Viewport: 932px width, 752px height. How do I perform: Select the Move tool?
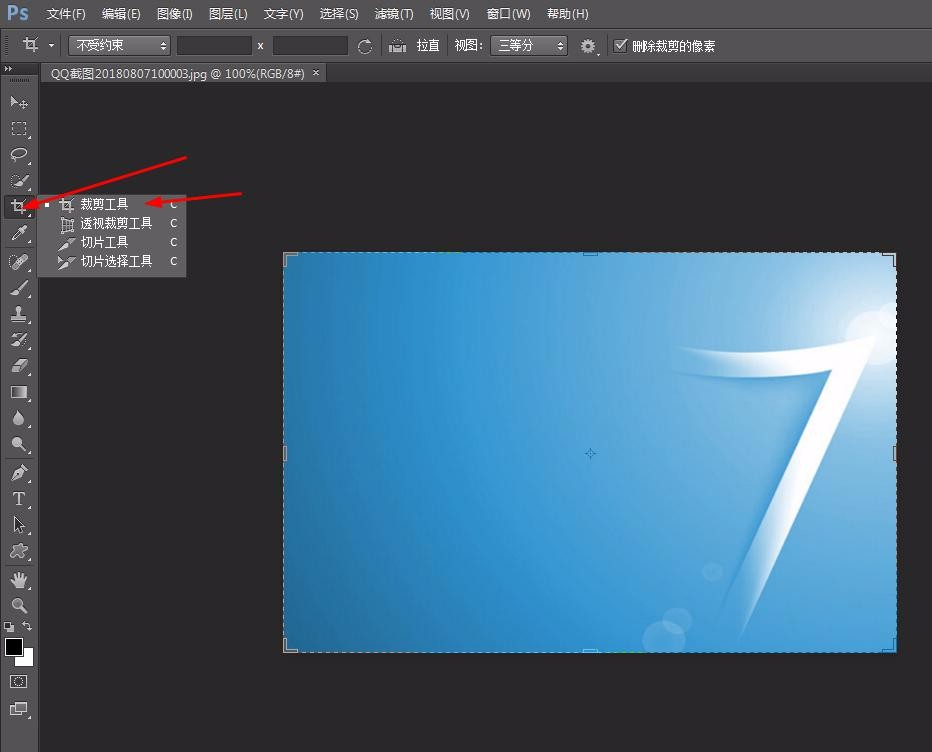click(18, 103)
